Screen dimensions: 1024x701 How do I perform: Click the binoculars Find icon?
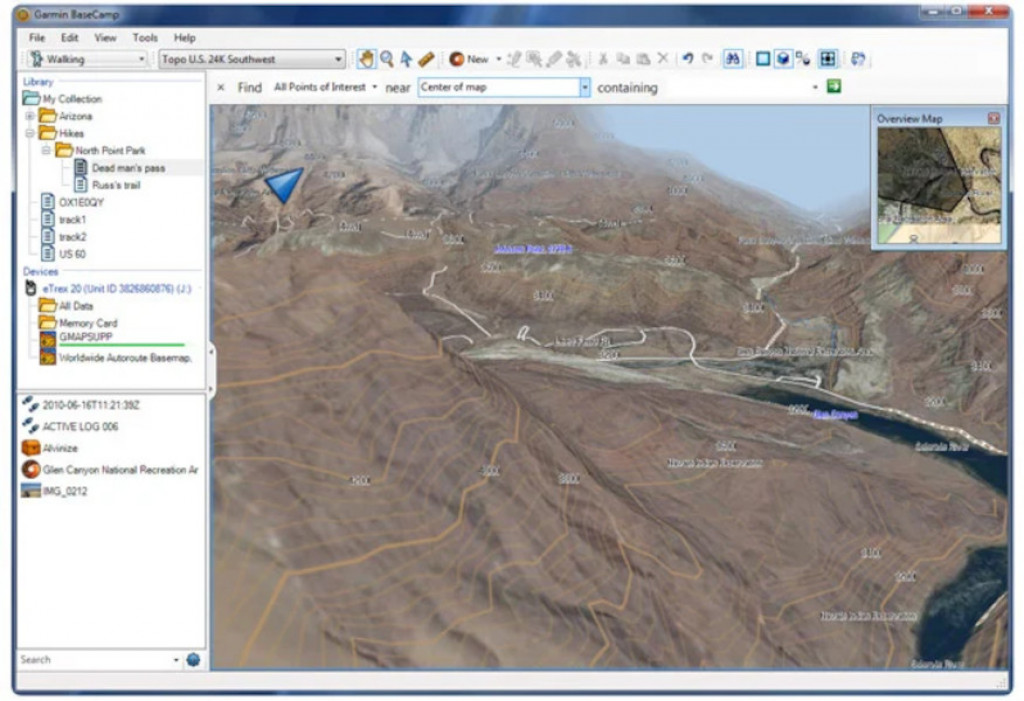click(x=733, y=59)
